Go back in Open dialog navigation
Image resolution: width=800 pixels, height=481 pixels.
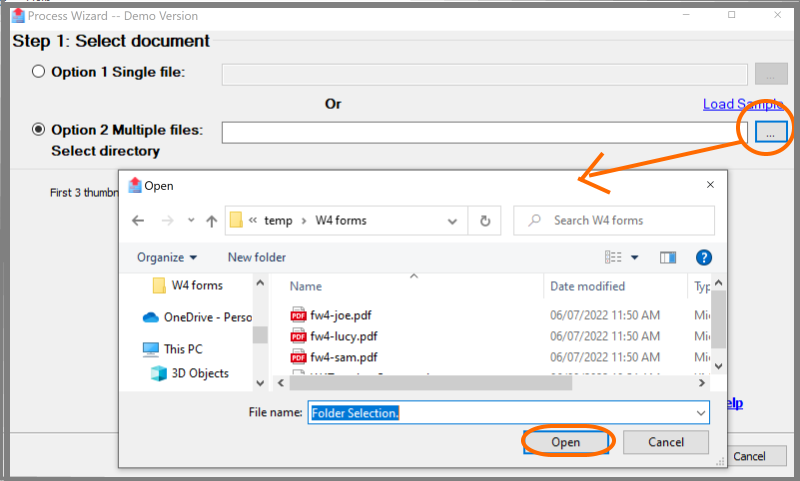(138, 220)
